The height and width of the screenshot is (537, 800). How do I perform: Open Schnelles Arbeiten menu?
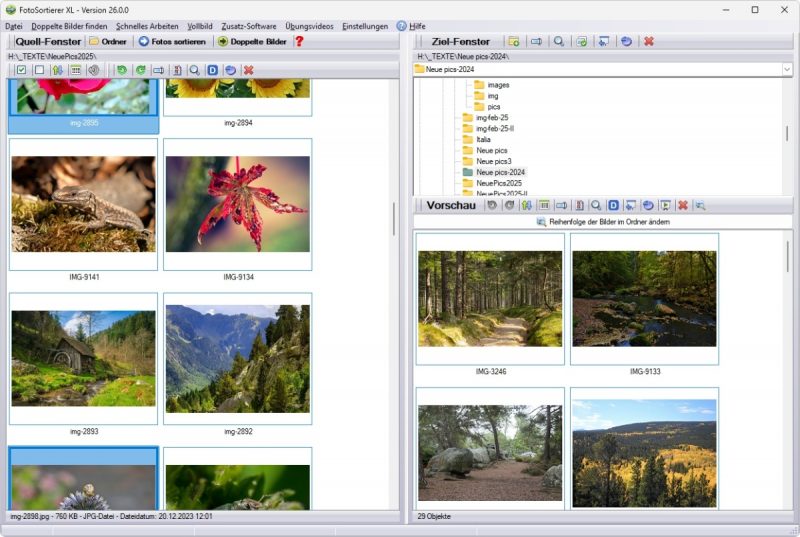point(147,26)
